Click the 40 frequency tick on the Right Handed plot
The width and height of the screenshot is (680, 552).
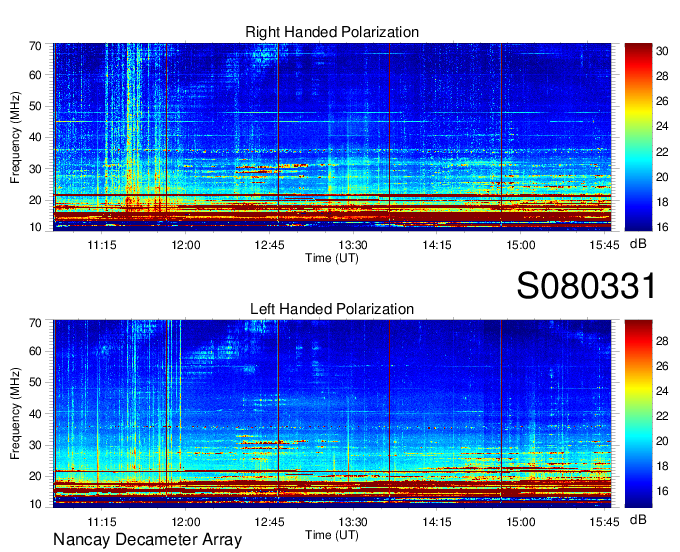click(35, 137)
